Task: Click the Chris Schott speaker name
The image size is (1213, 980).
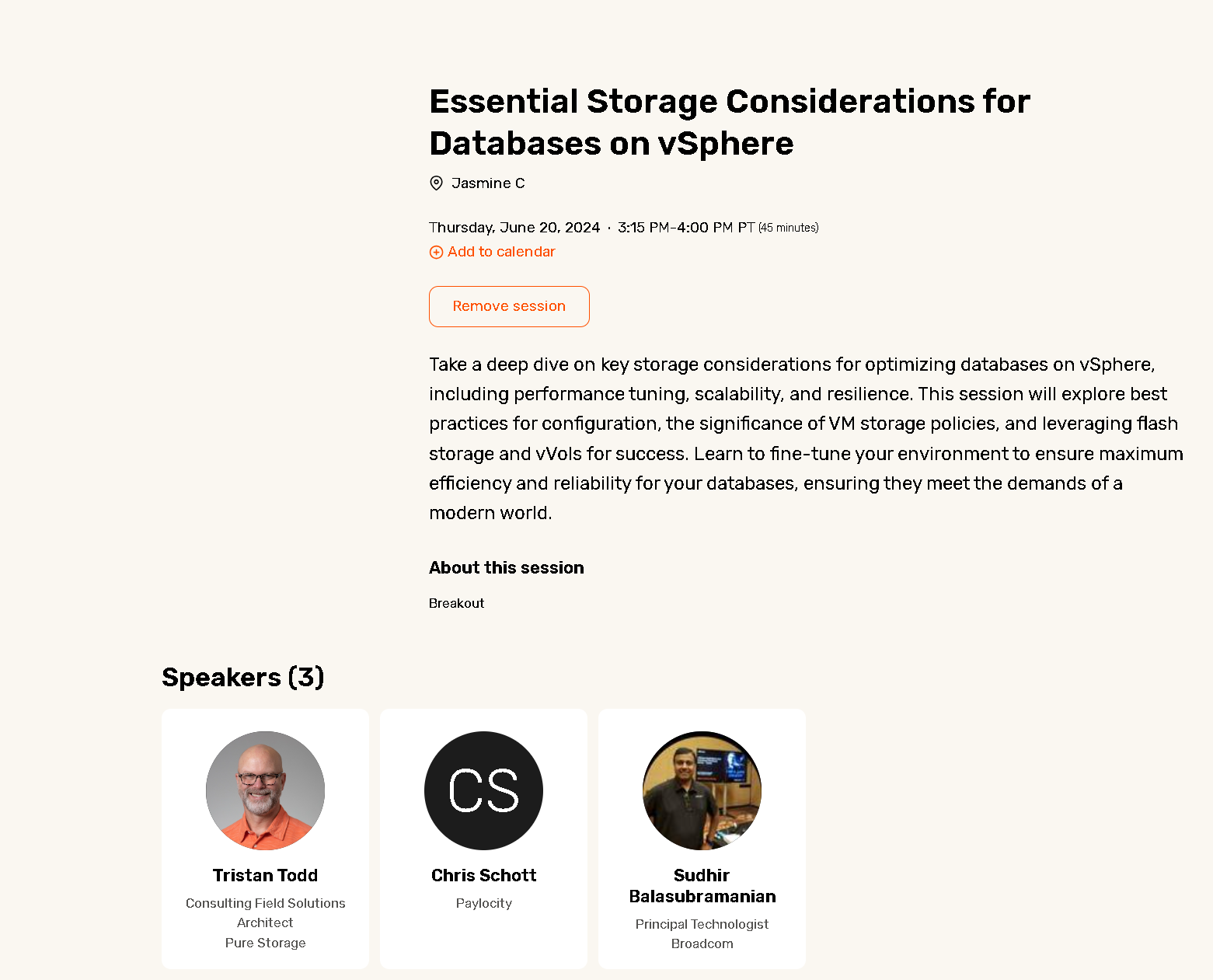Action: click(x=483, y=876)
